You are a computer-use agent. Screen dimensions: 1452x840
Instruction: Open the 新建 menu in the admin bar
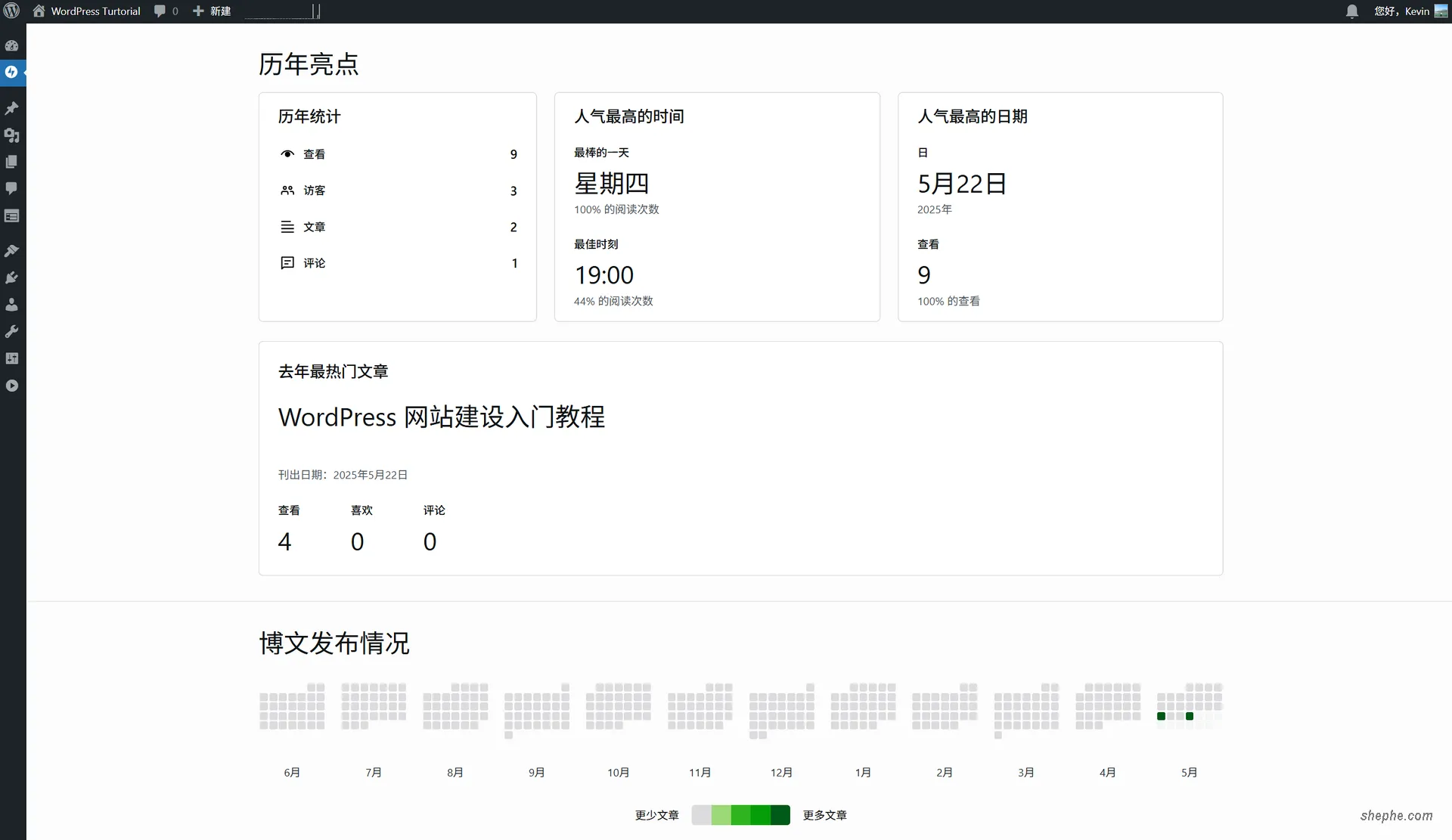tap(212, 11)
